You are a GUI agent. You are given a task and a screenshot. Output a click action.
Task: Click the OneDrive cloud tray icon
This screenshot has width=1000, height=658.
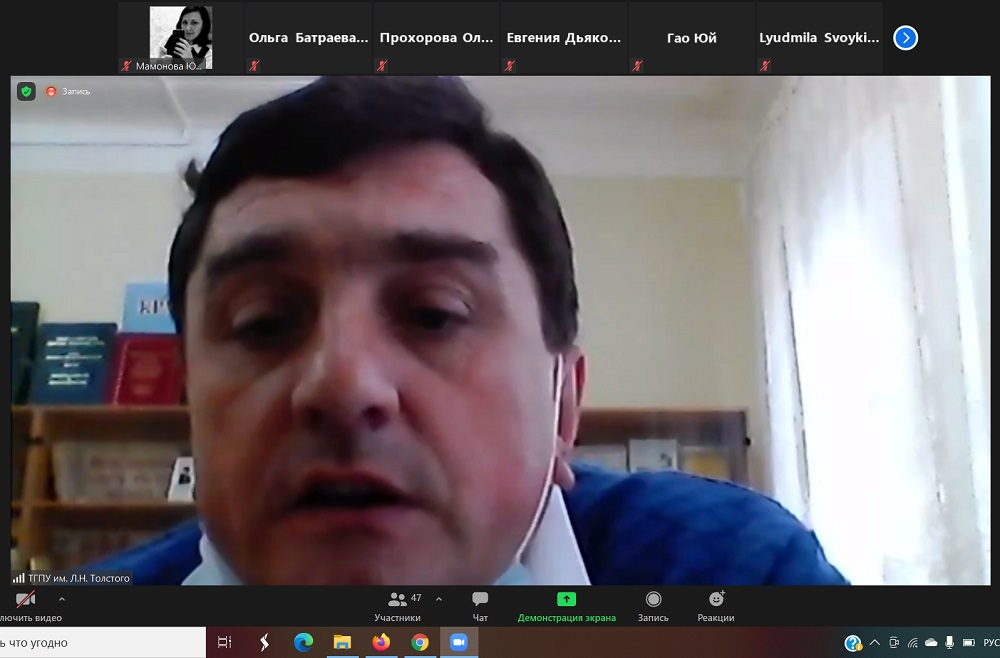tap(931, 643)
